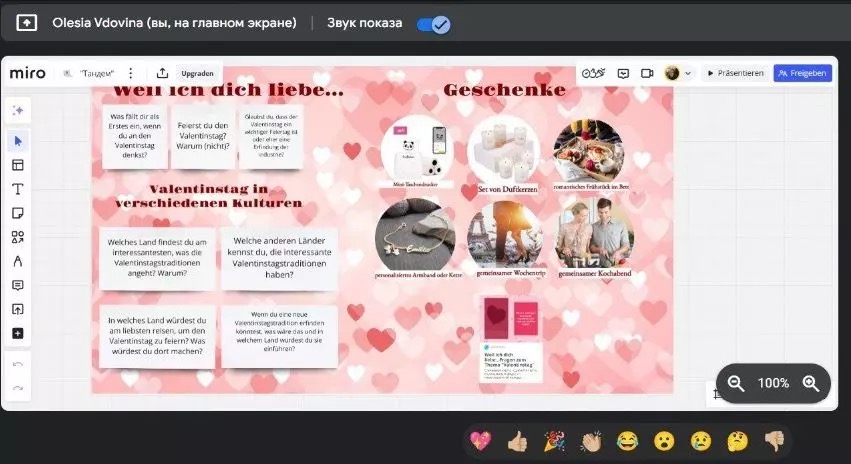
Task: Send the clapping hands reaction
Action: coord(590,441)
